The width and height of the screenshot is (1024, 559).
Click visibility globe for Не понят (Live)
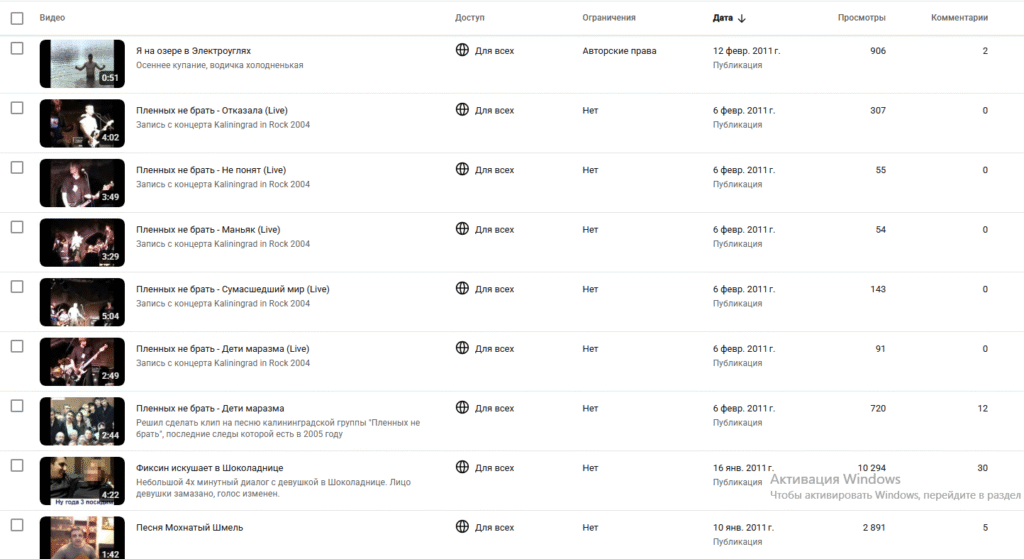[x=462, y=168]
